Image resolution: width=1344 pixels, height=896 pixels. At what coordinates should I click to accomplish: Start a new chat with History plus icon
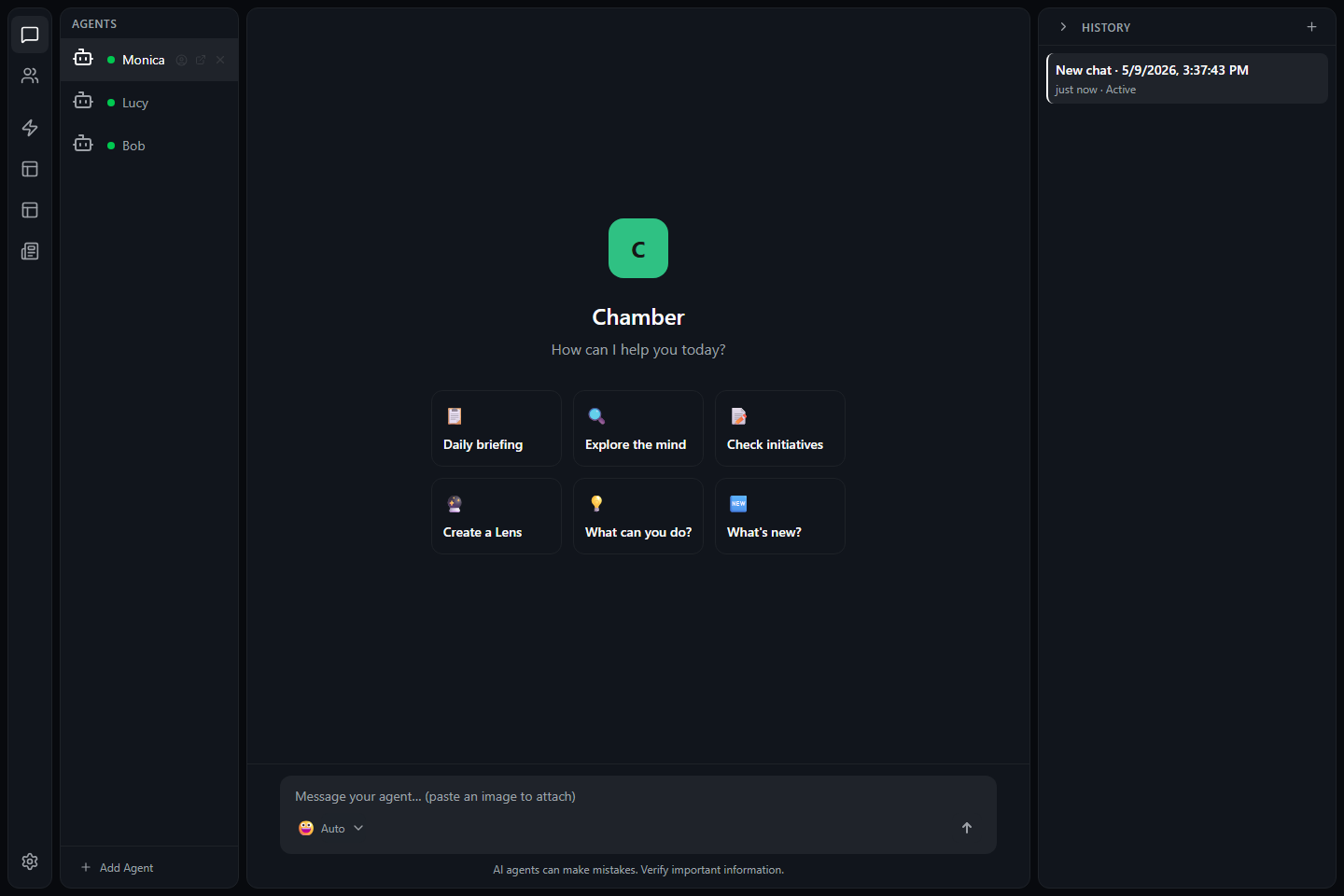[x=1311, y=27]
